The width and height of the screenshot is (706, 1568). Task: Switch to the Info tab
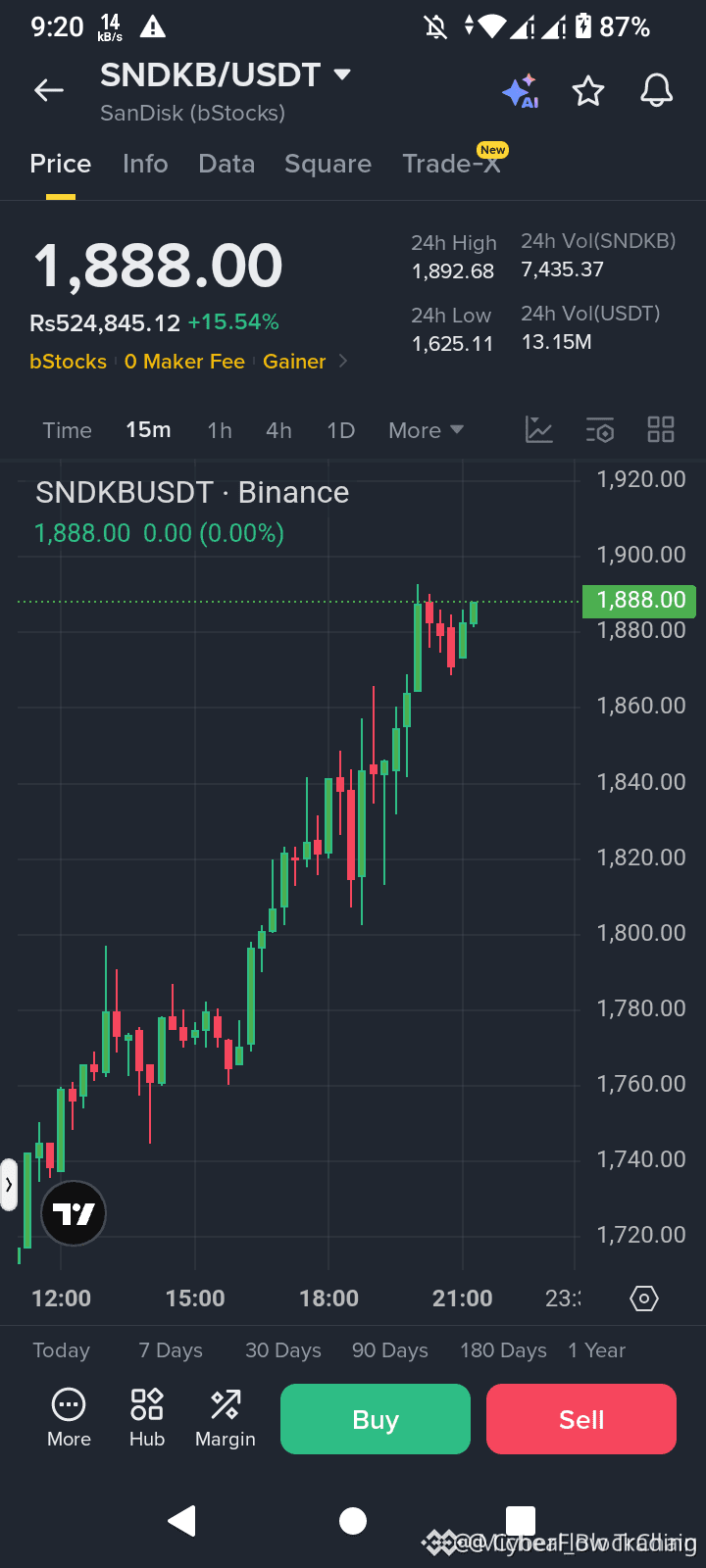145,164
